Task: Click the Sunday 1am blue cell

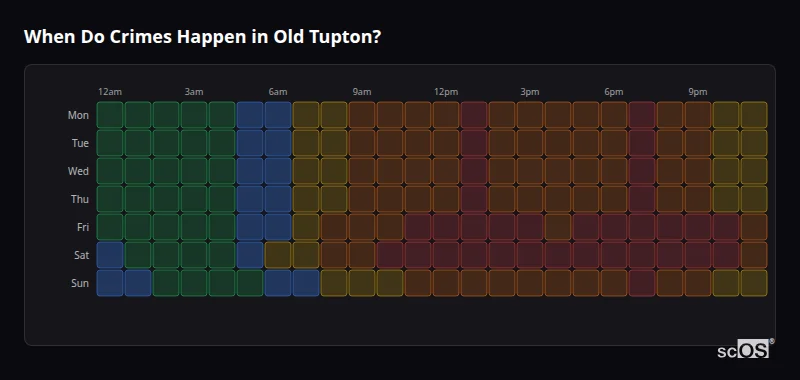Action: (x=138, y=283)
